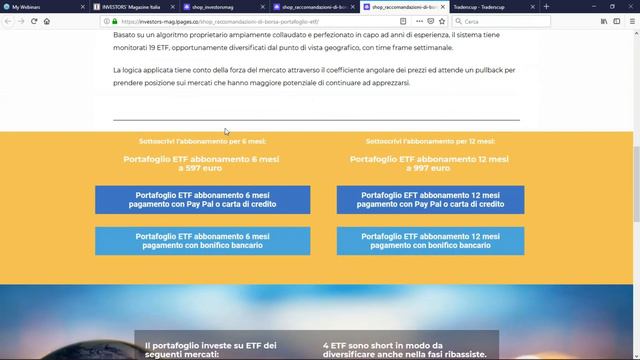640x360 pixels.
Task: Buy 6 mesi ETF with PayPal or card
Action: coord(202,200)
